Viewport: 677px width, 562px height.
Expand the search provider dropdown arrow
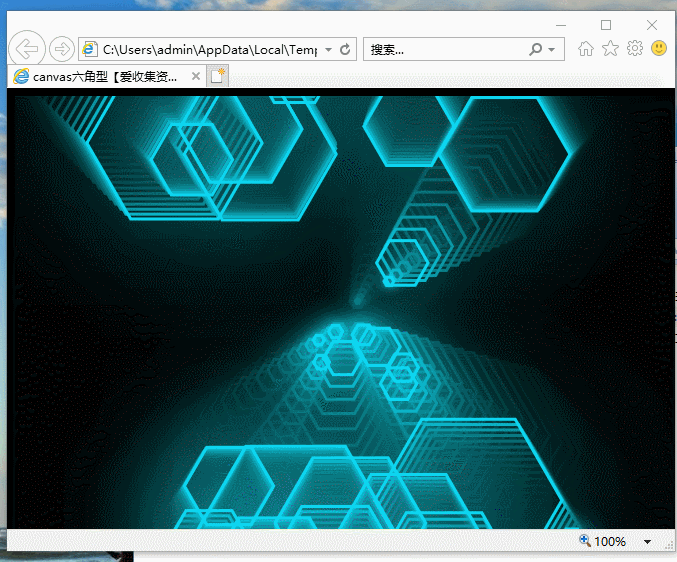[551, 50]
